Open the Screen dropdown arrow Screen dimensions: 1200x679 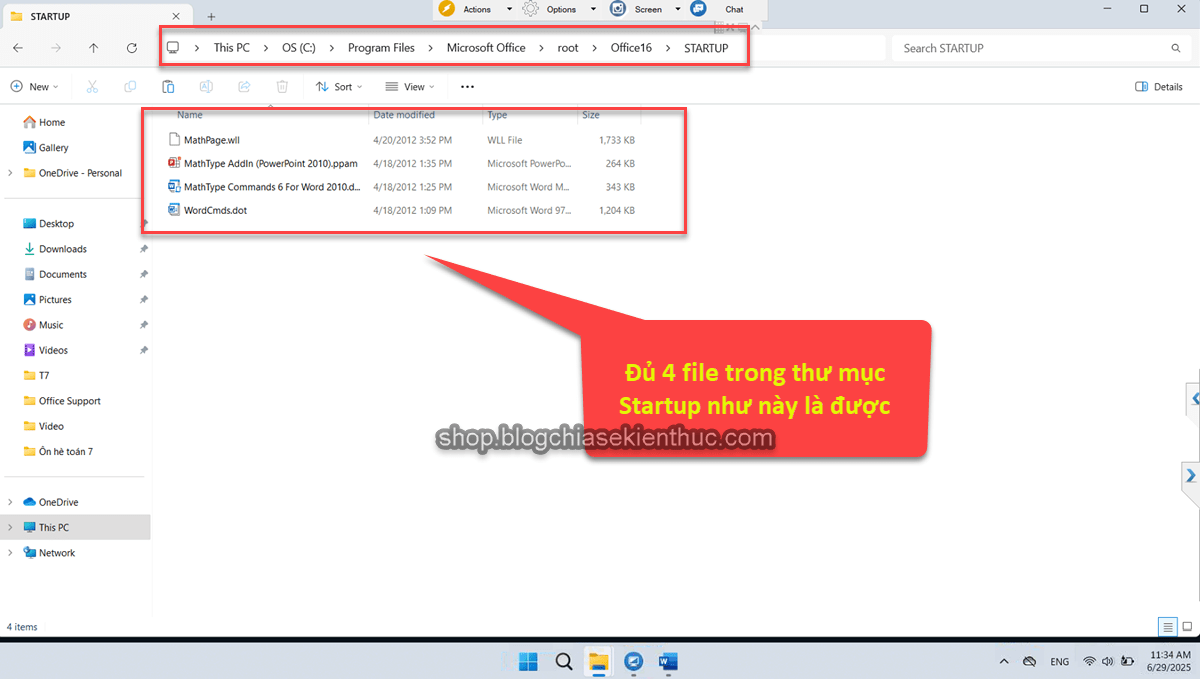click(677, 9)
